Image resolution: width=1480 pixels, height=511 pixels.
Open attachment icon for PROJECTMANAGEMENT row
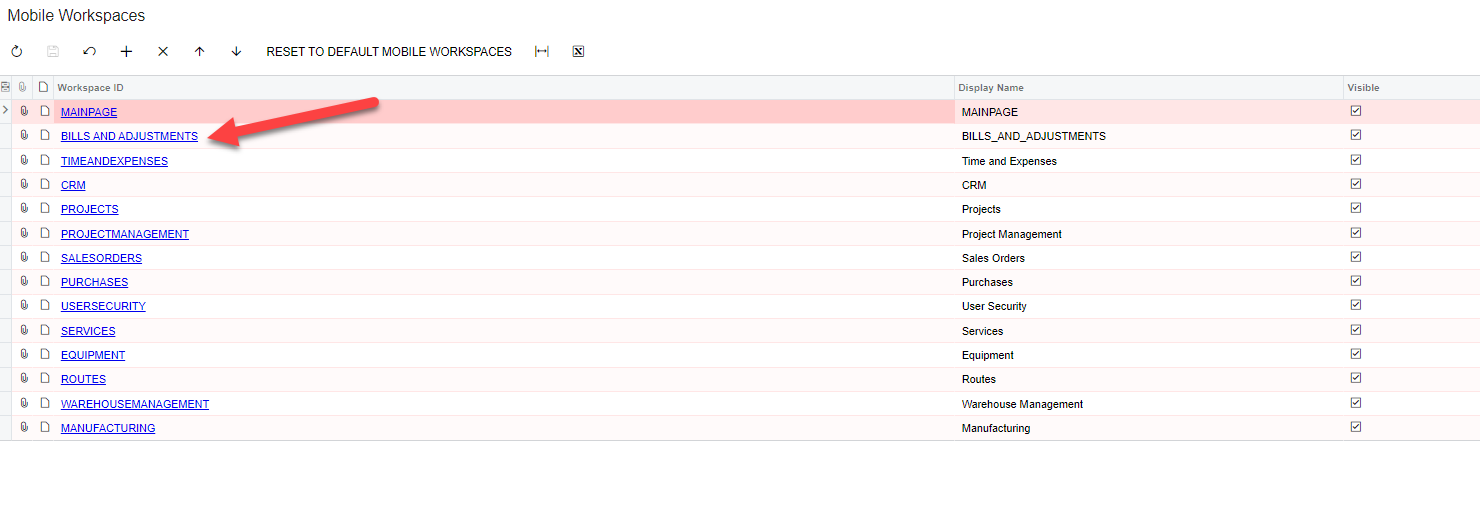24,233
